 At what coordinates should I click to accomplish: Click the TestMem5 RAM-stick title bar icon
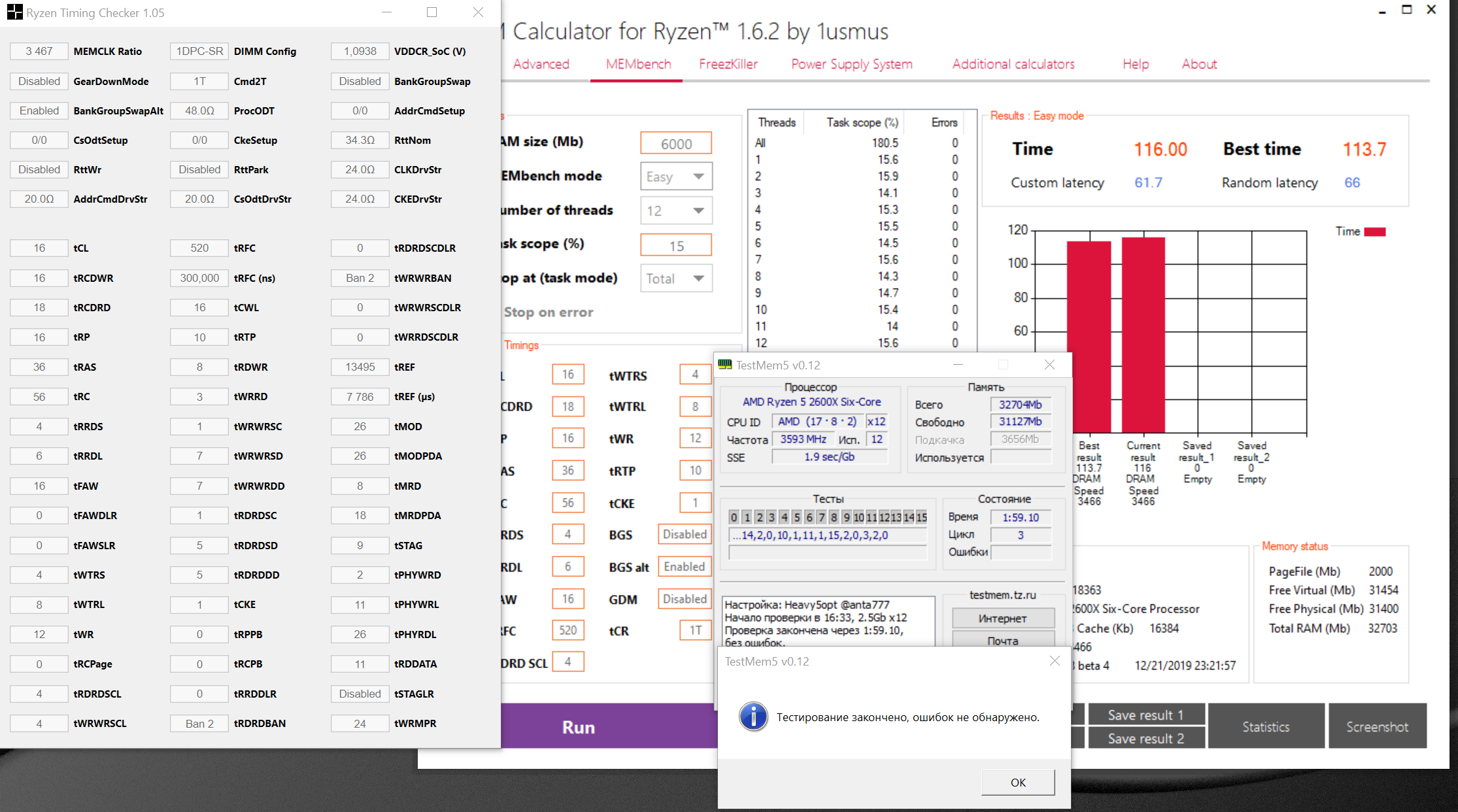725,365
